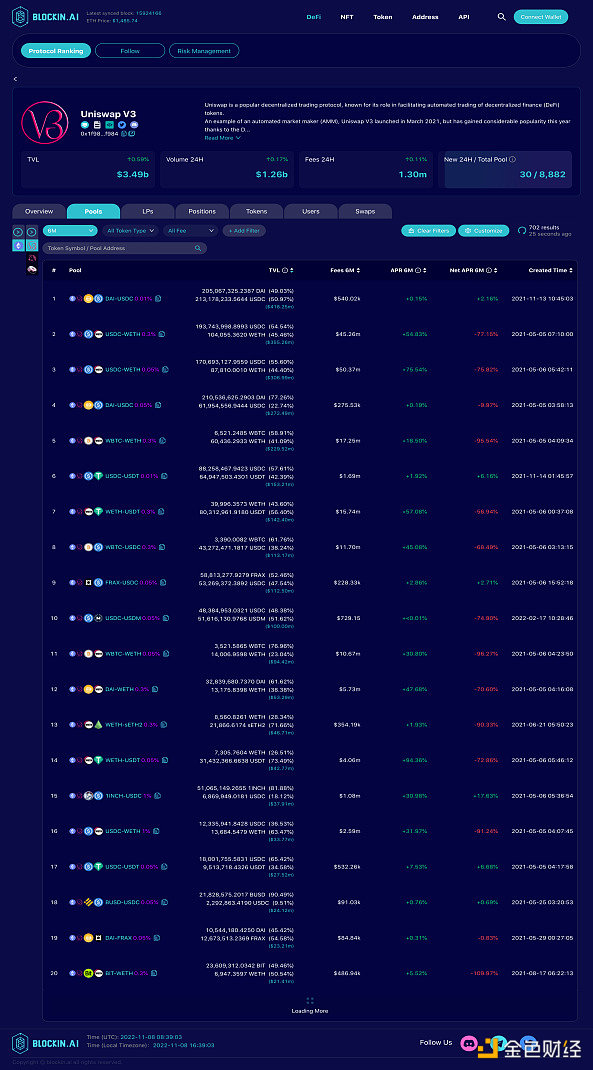Copy address of WBTC-WETH 0.3% pool

[164, 441]
